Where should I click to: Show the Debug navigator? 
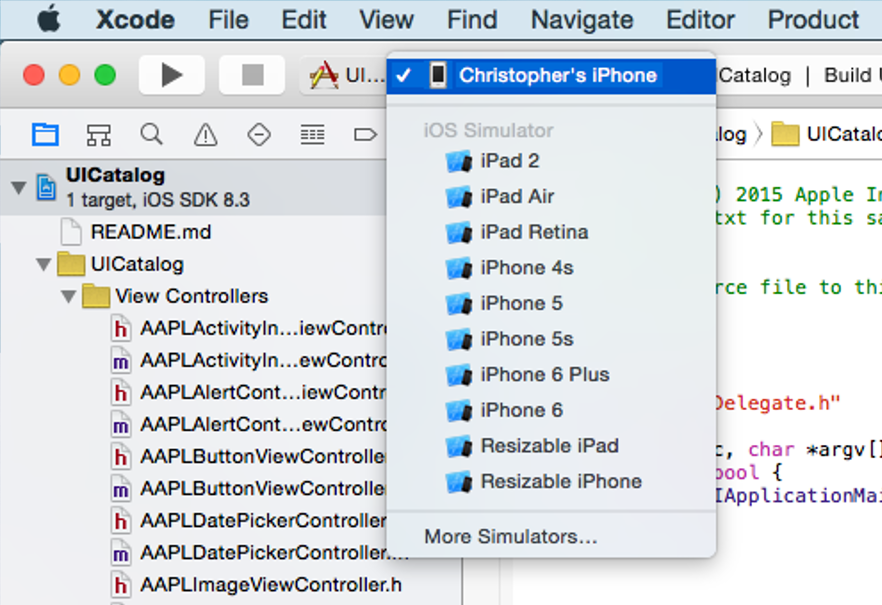pos(312,135)
